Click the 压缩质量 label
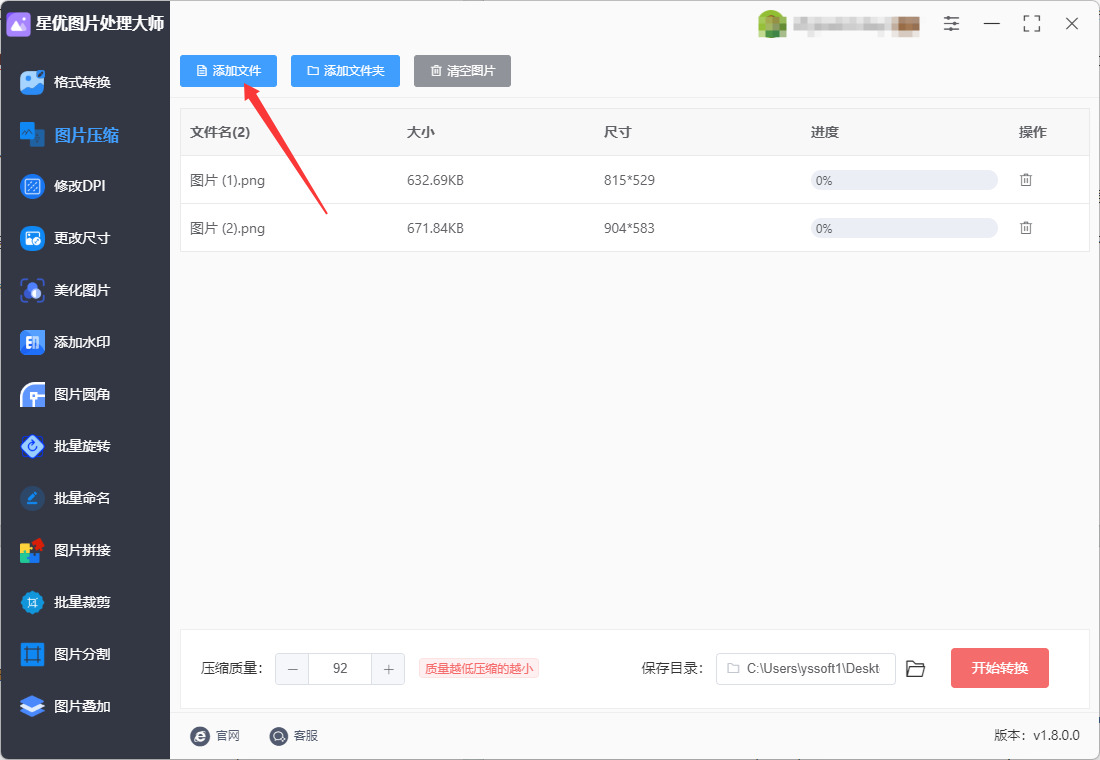The width and height of the screenshot is (1100, 760). (x=231, y=669)
